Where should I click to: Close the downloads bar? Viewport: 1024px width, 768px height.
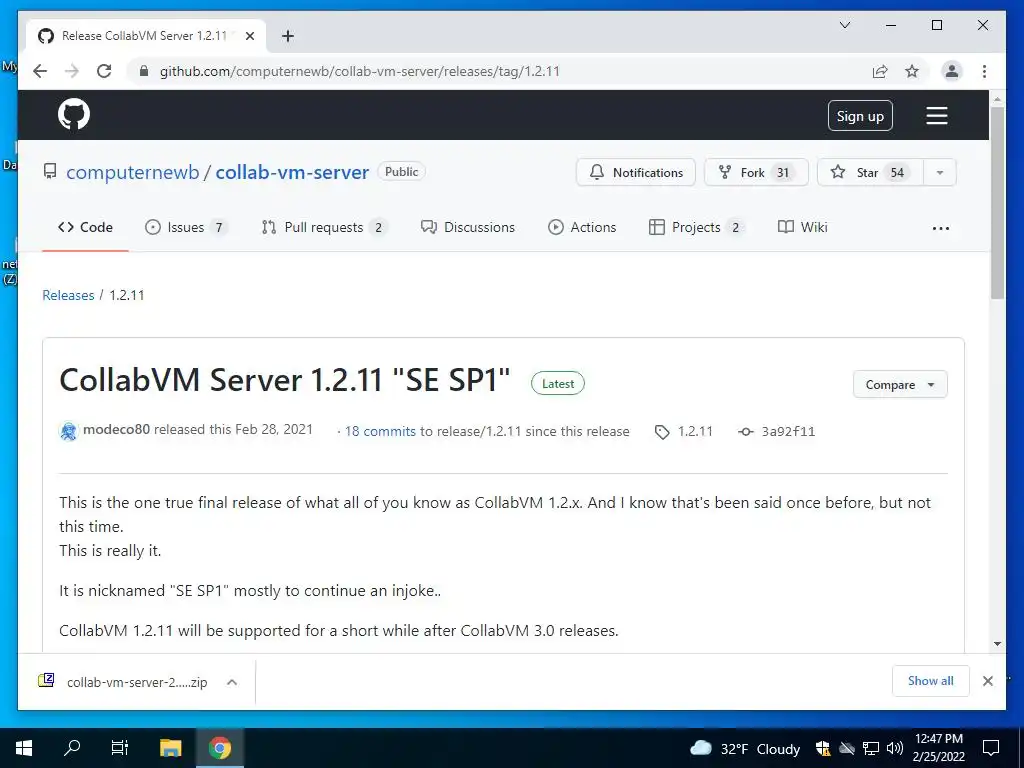click(987, 681)
